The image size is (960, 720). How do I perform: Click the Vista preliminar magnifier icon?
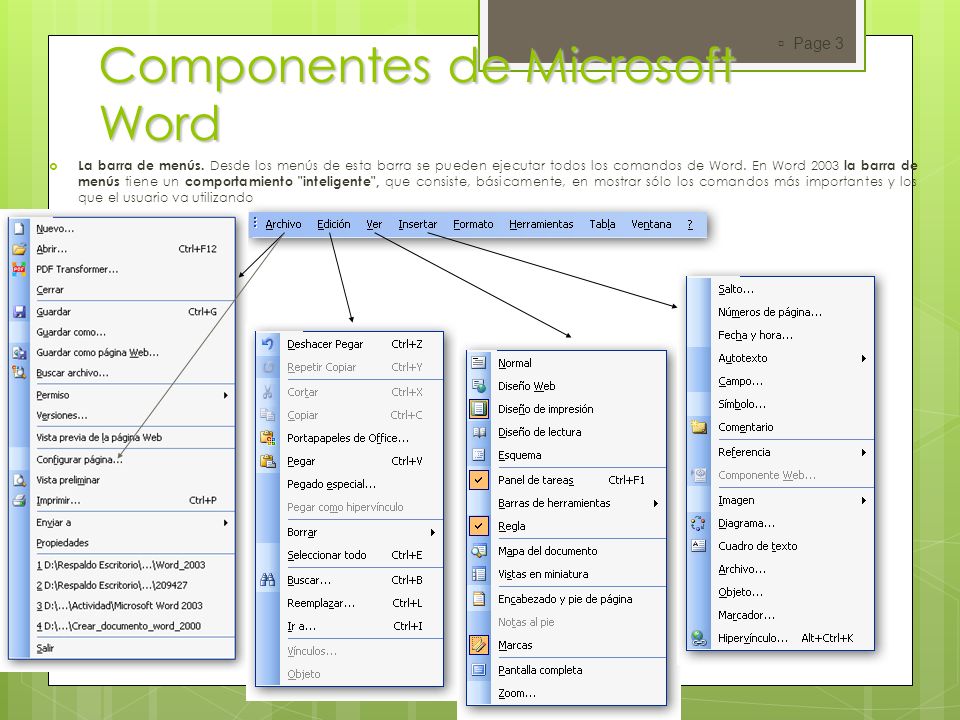tap(19, 480)
